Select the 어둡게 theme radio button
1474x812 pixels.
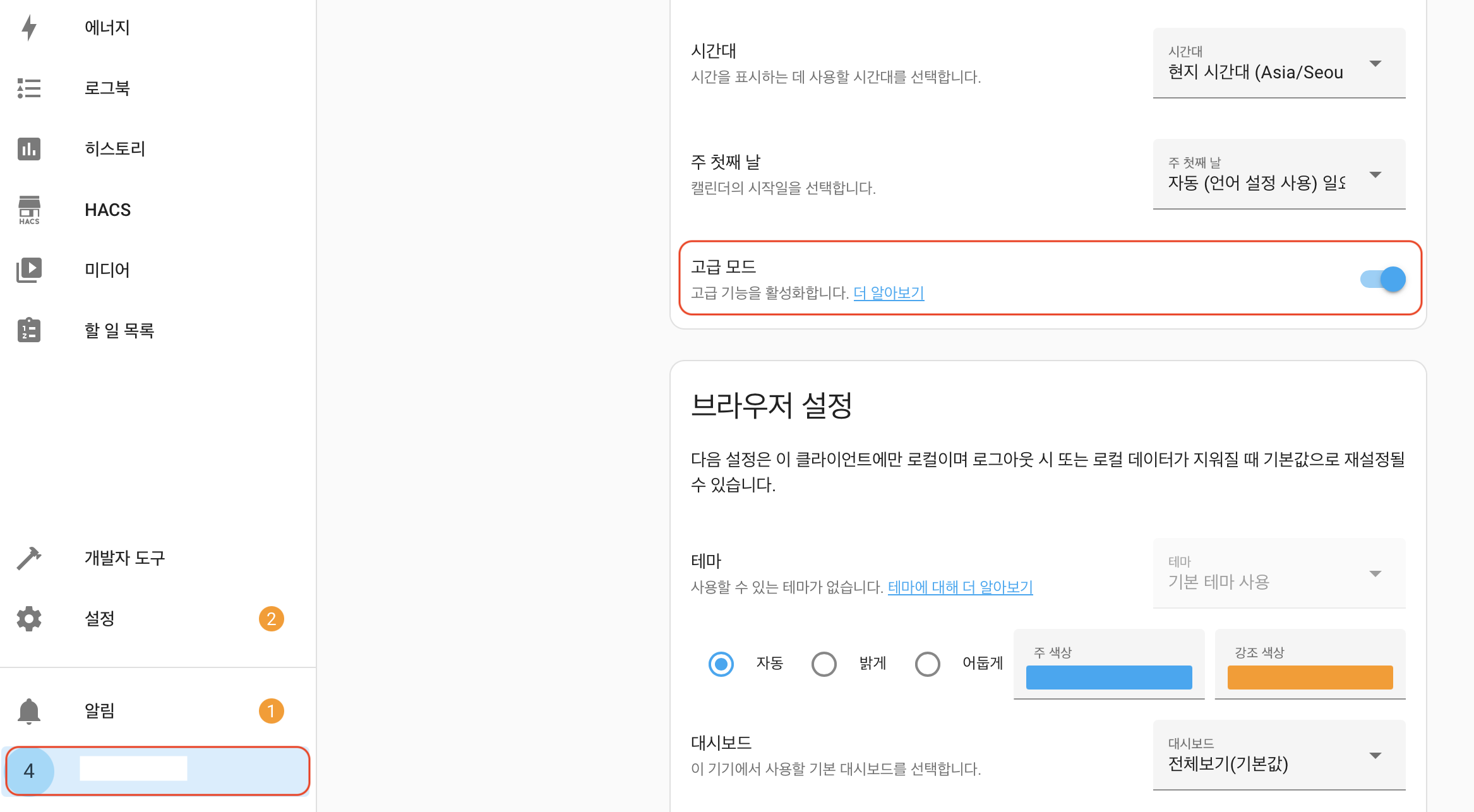(x=927, y=664)
